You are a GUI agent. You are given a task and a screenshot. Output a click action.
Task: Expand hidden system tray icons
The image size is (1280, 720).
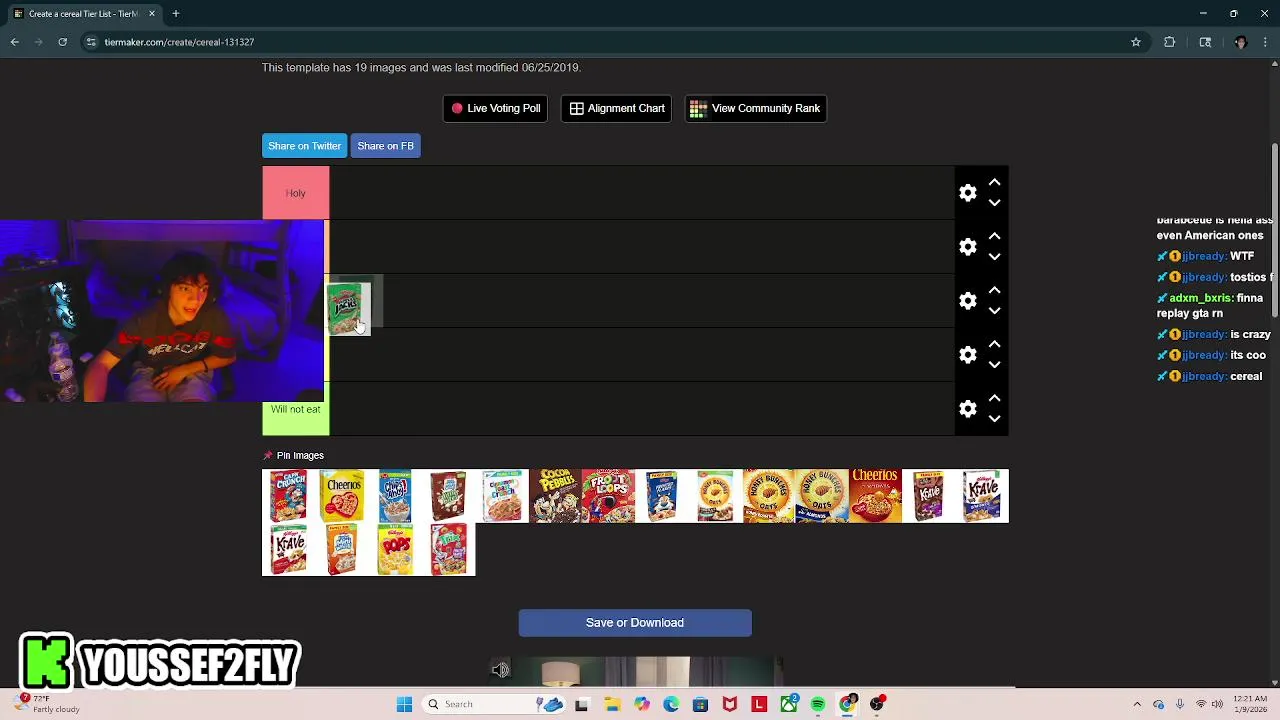click(x=1137, y=705)
